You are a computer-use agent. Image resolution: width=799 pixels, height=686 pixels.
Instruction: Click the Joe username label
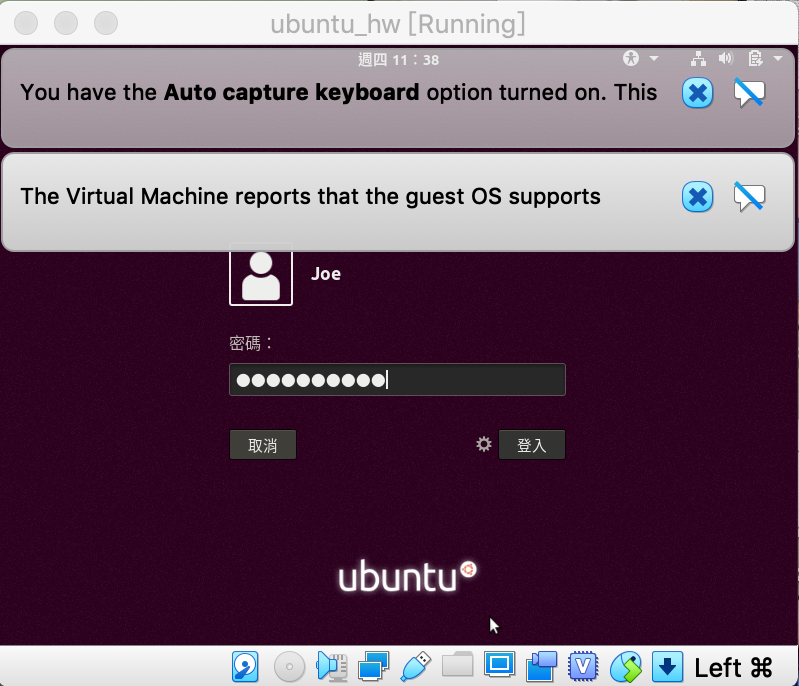click(326, 274)
